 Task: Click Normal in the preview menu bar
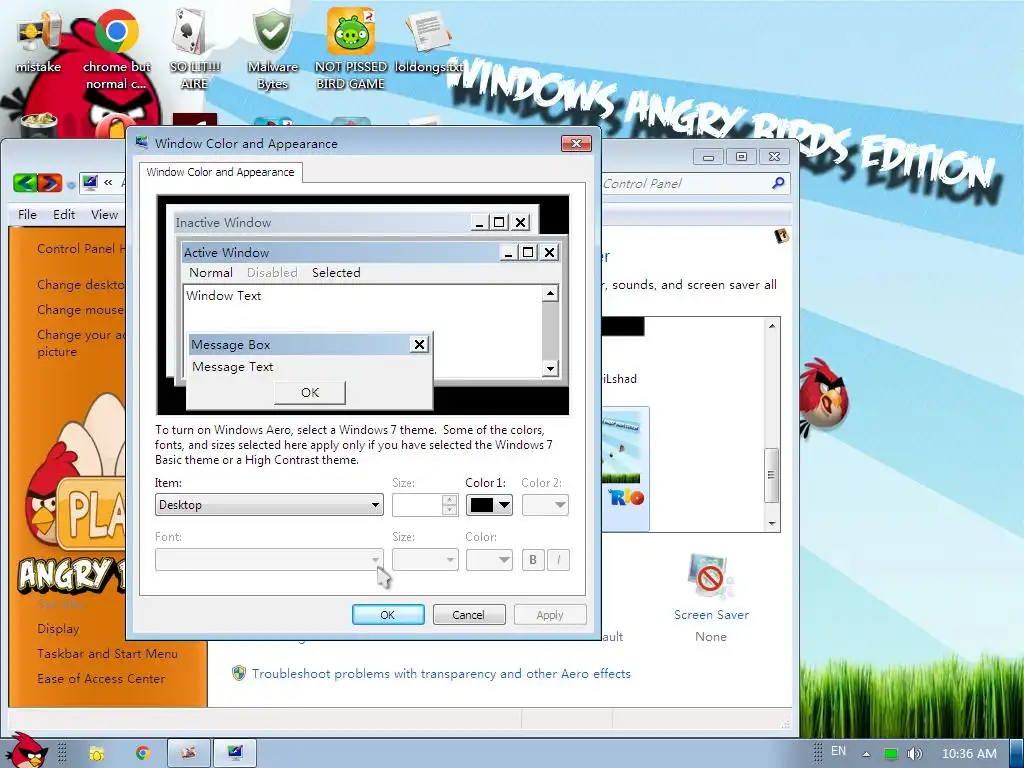211,272
